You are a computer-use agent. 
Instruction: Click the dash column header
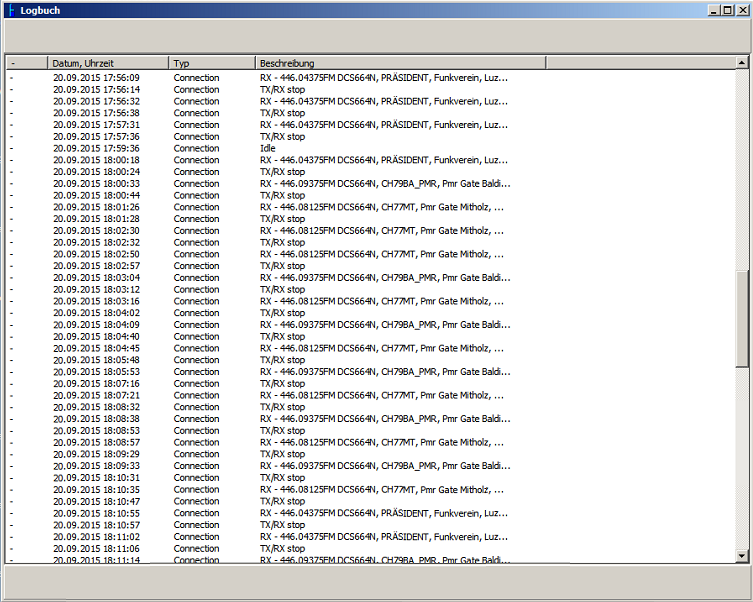coord(27,63)
